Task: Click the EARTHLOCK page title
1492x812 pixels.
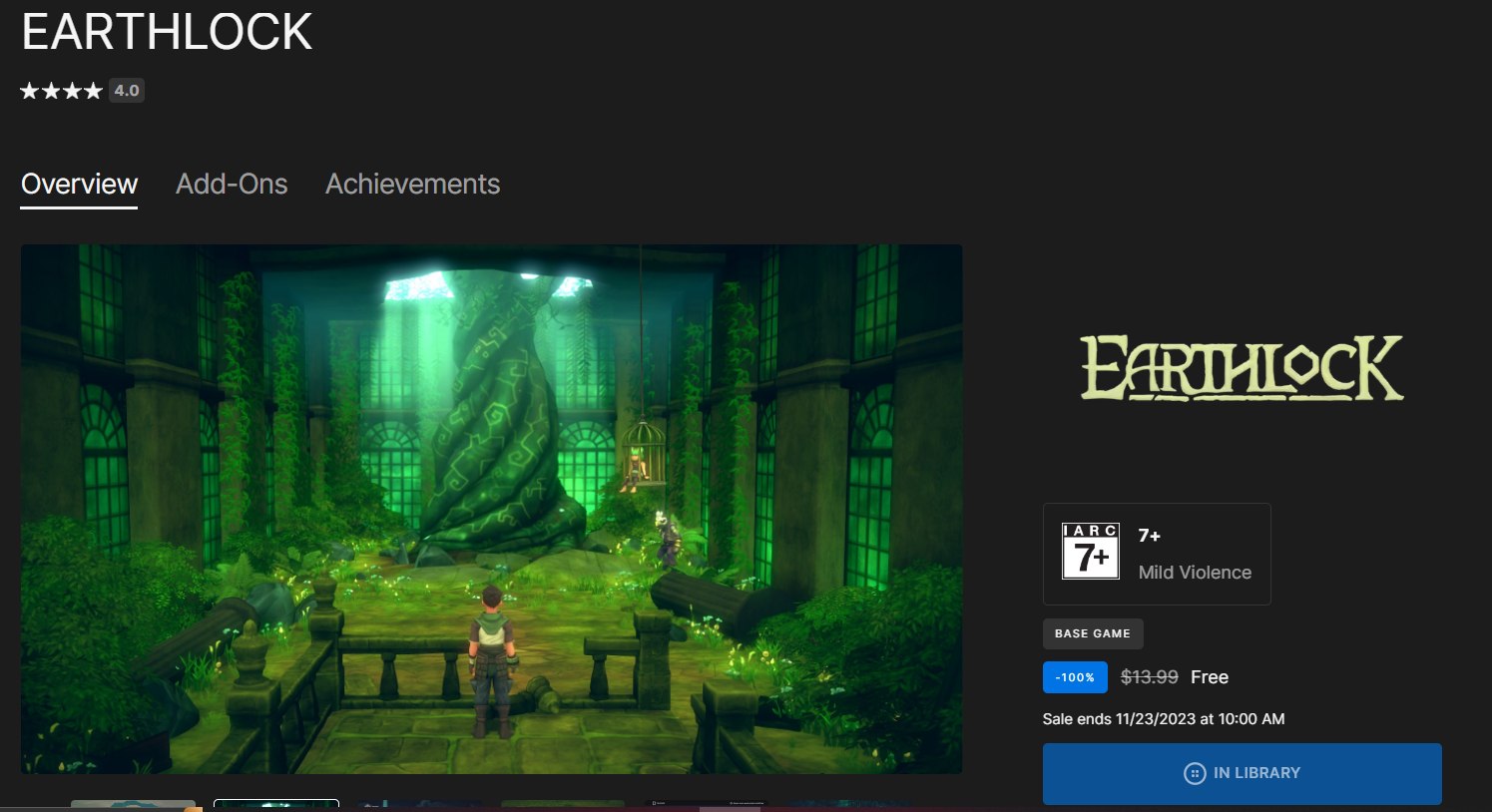Action: (x=167, y=32)
